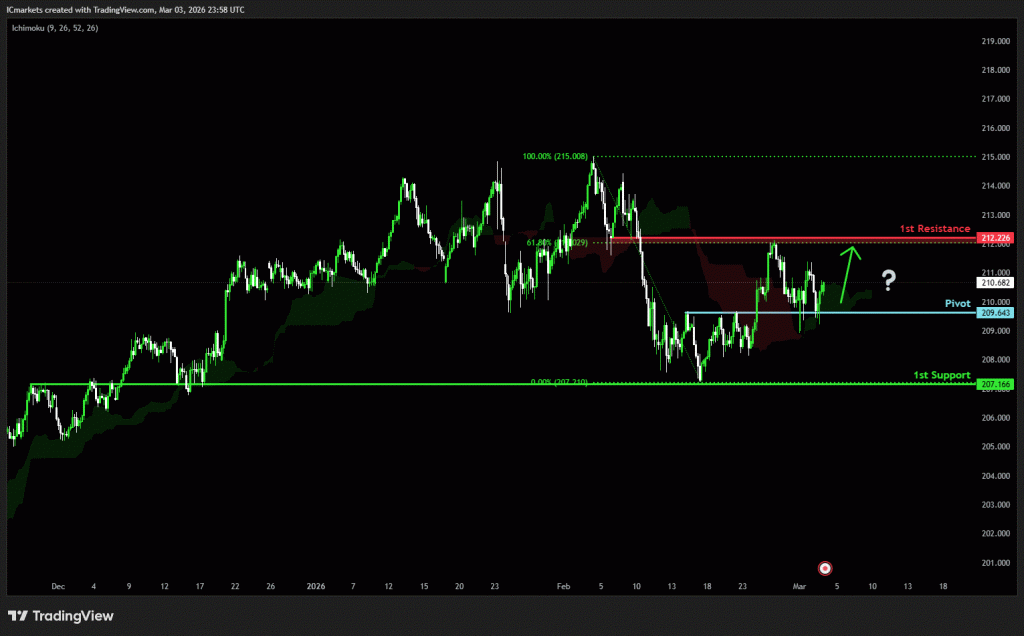Image resolution: width=1024 pixels, height=636 pixels.
Task: Click the 210.682 current price label
Action: (996, 283)
